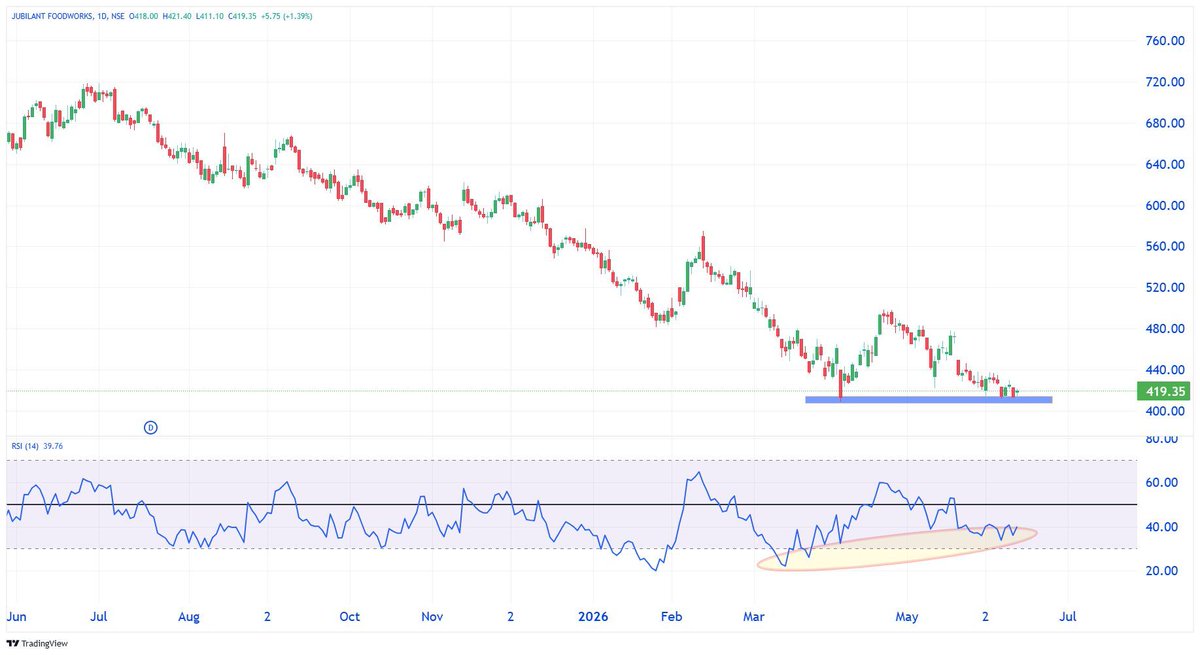Viewport: 1200px width, 655px height.
Task: Click the 60.00 RSI axis label
Action: [1162, 482]
